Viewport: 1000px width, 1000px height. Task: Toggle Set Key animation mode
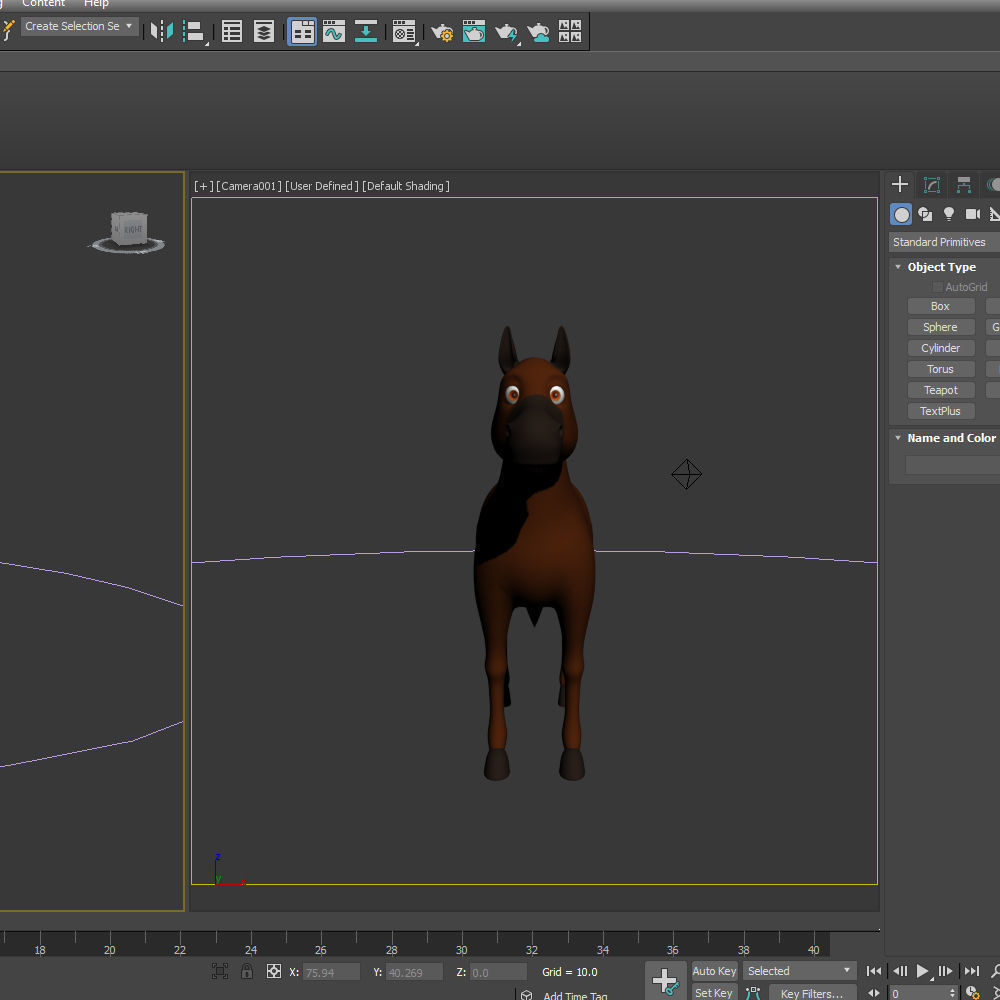(714, 992)
